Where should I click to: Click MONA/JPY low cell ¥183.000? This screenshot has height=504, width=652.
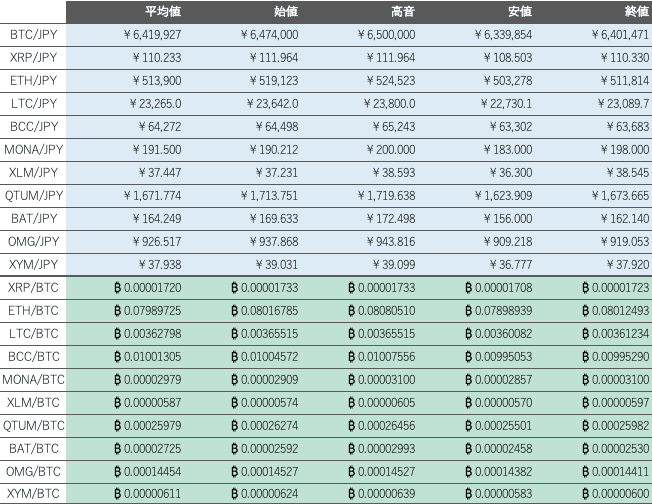click(x=508, y=149)
